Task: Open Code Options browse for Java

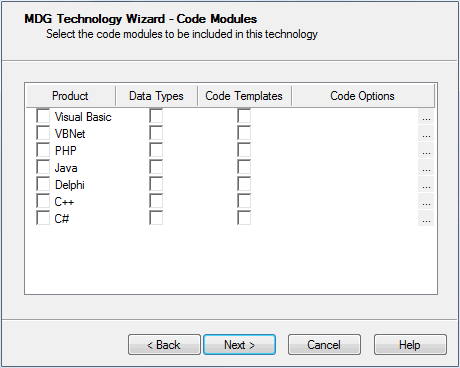Action: click(426, 167)
